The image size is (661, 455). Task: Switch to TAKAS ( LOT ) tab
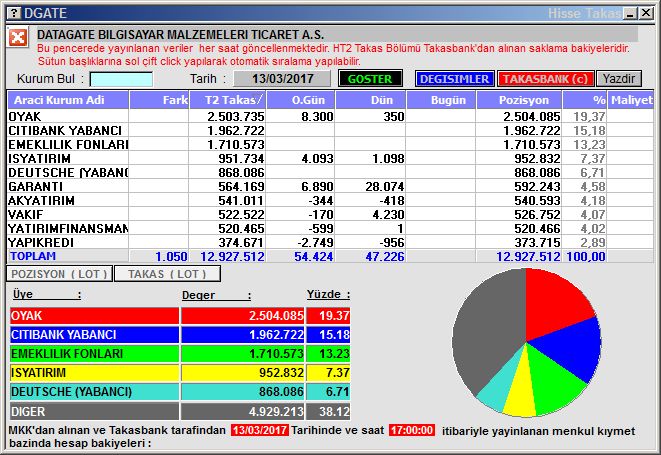pyautogui.click(x=167, y=274)
